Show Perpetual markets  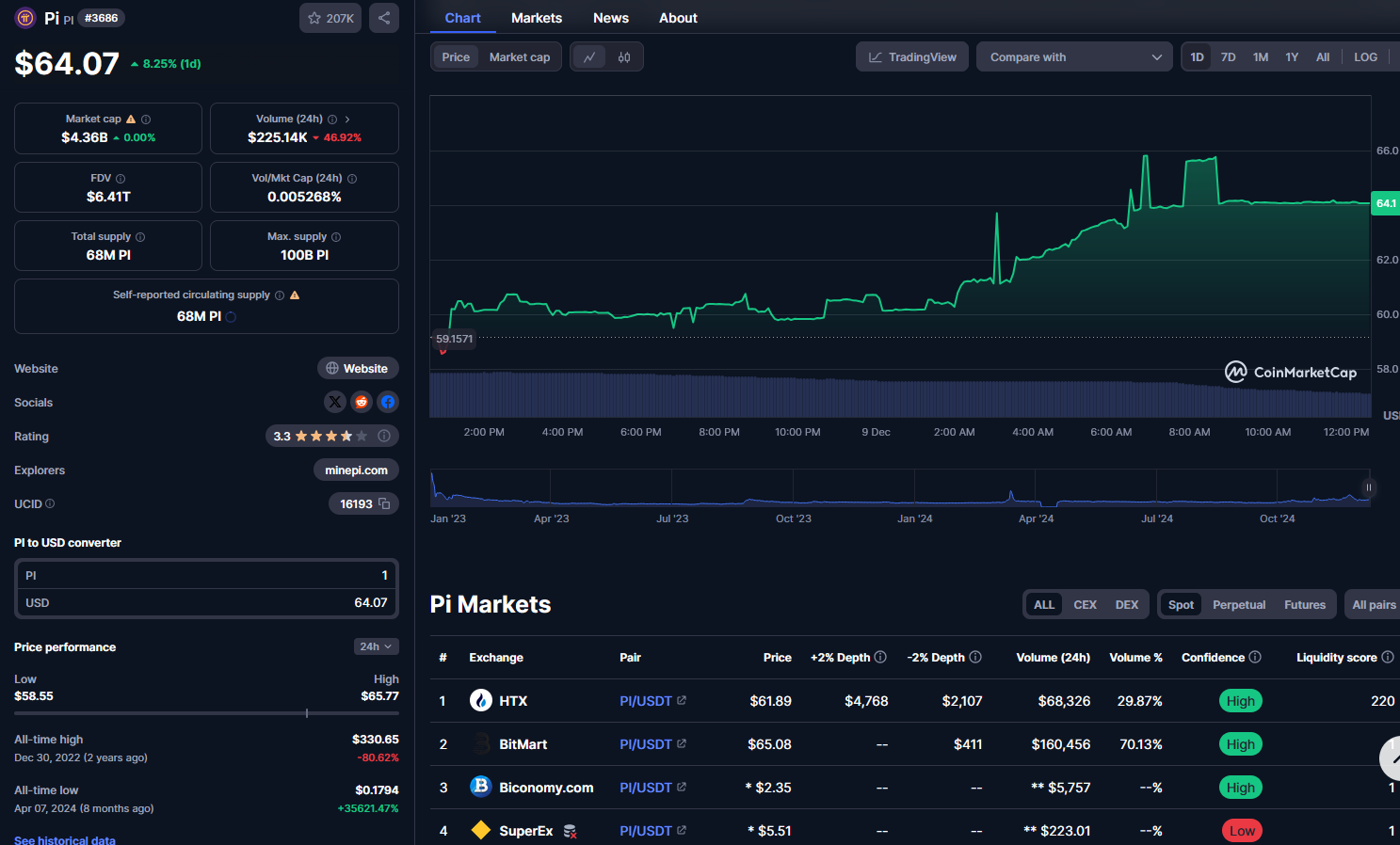(x=1239, y=604)
